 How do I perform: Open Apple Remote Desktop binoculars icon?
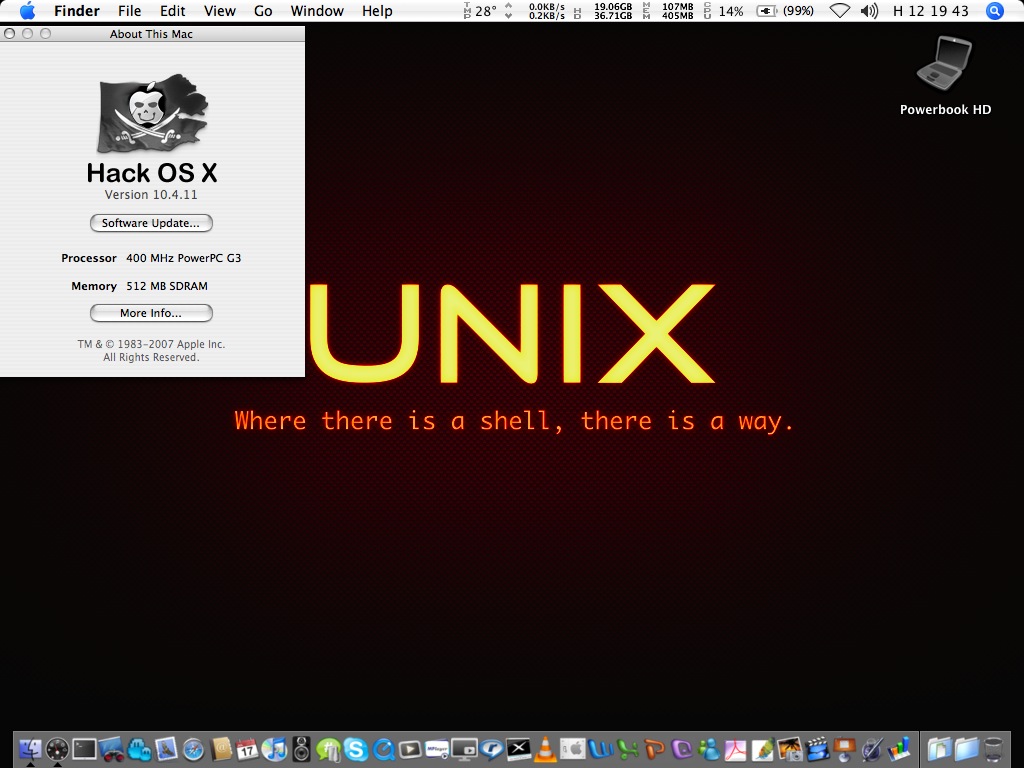(x=112, y=749)
